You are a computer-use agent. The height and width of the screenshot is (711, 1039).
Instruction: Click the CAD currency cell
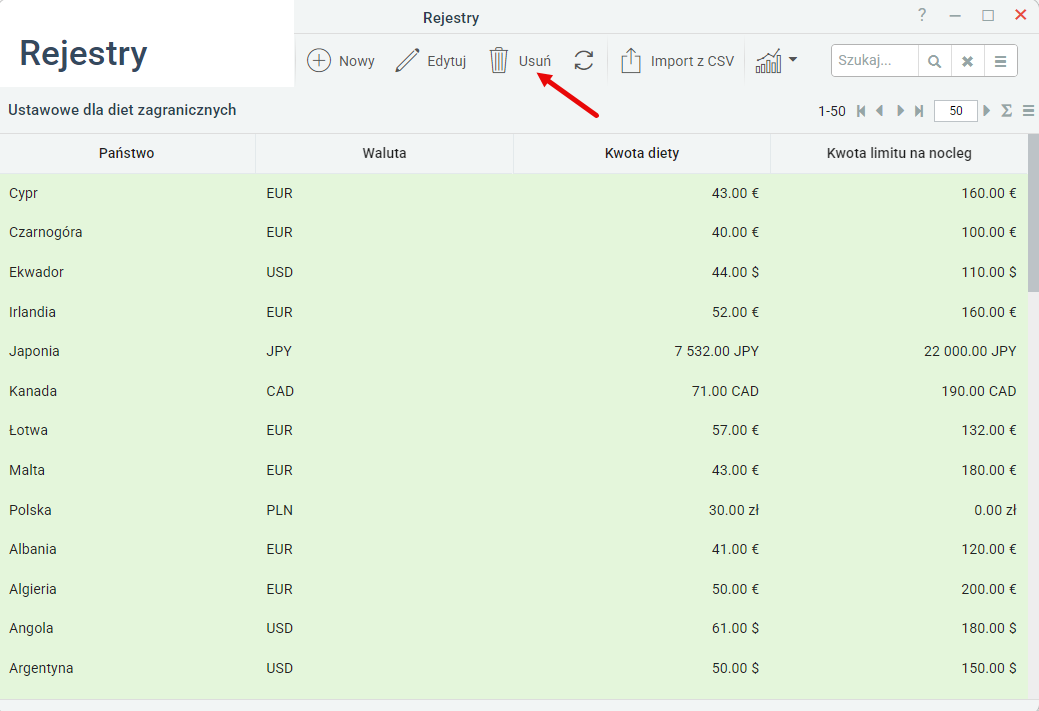(x=280, y=391)
